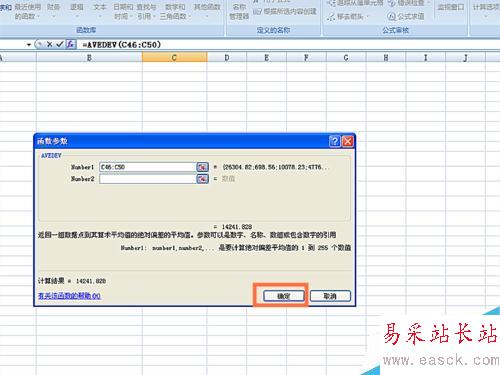
Task: Open the 查找与引用 functions dropdown
Action: point(146,11)
